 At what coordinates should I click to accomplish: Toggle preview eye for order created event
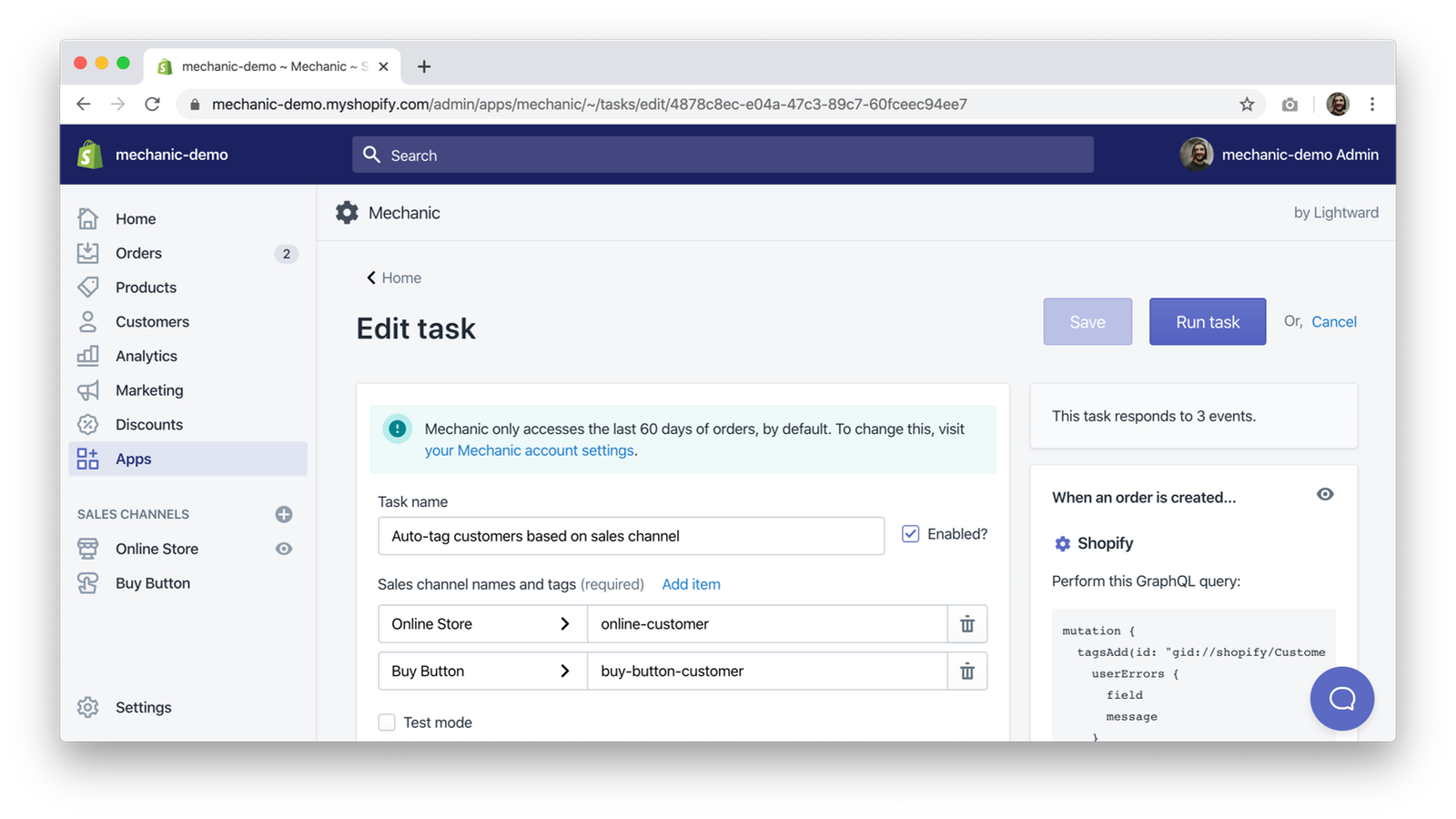point(1325,494)
